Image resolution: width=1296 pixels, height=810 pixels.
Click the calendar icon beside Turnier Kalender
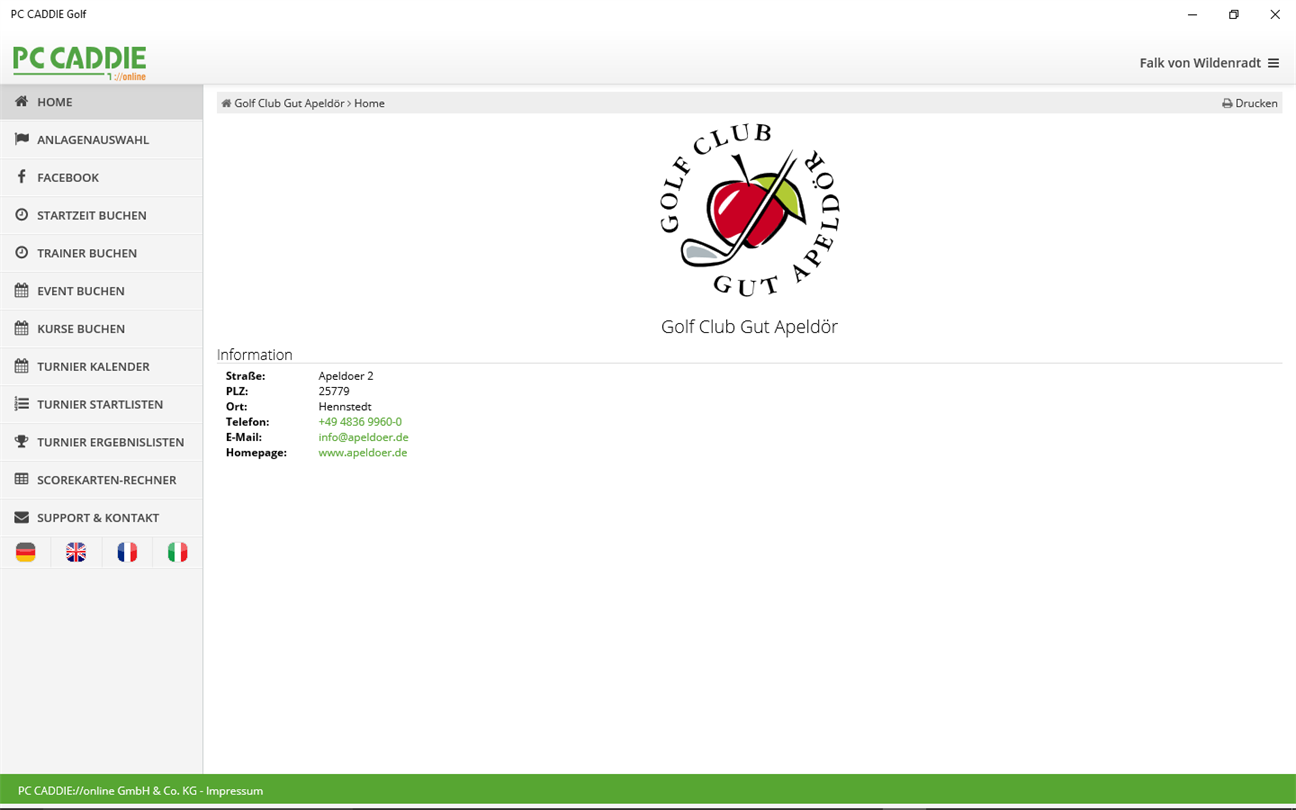point(21,366)
